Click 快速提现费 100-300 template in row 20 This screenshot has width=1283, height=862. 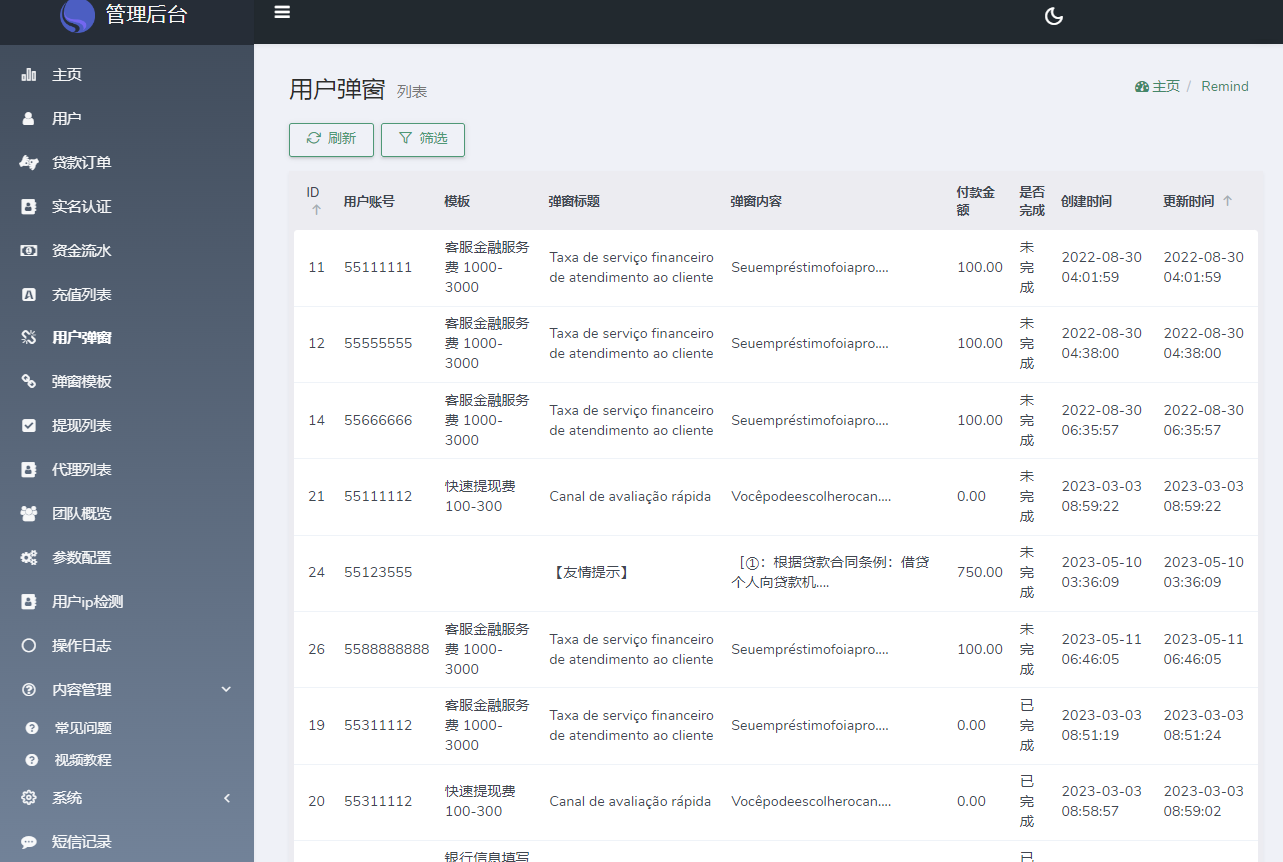pos(480,801)
